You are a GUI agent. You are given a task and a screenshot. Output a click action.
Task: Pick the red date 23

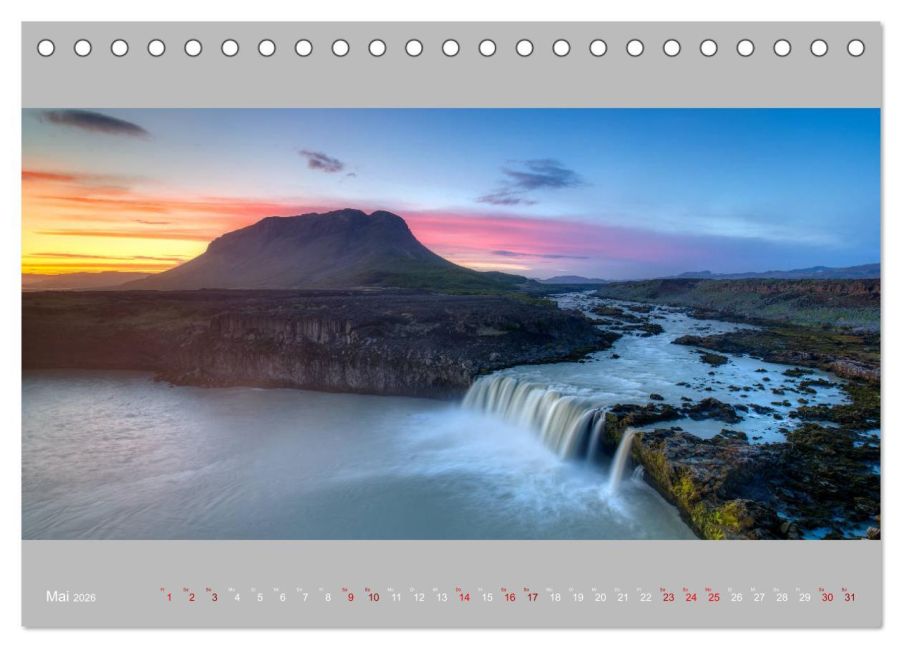pos(668,597)
